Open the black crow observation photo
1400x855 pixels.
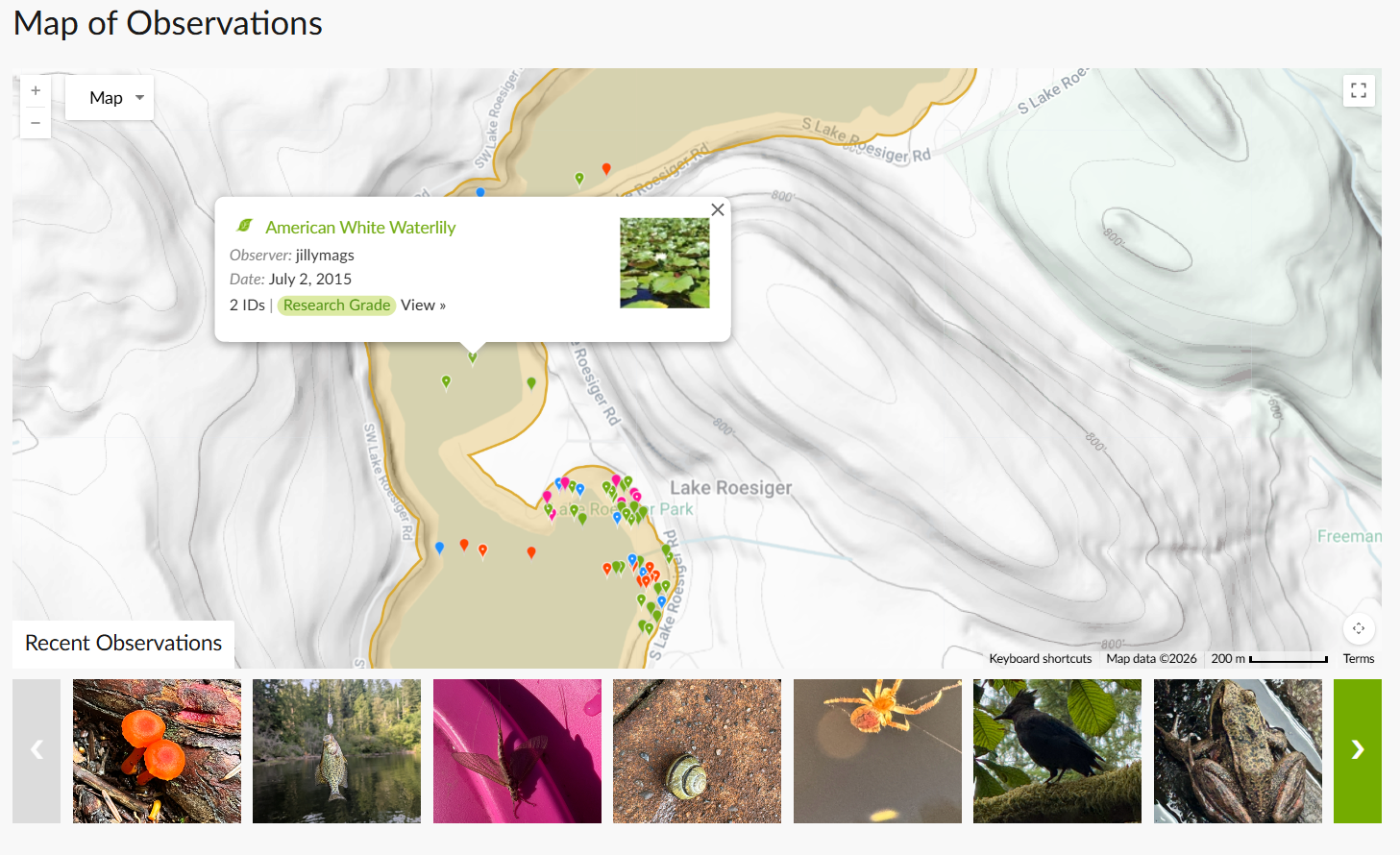coord(1057,750)
